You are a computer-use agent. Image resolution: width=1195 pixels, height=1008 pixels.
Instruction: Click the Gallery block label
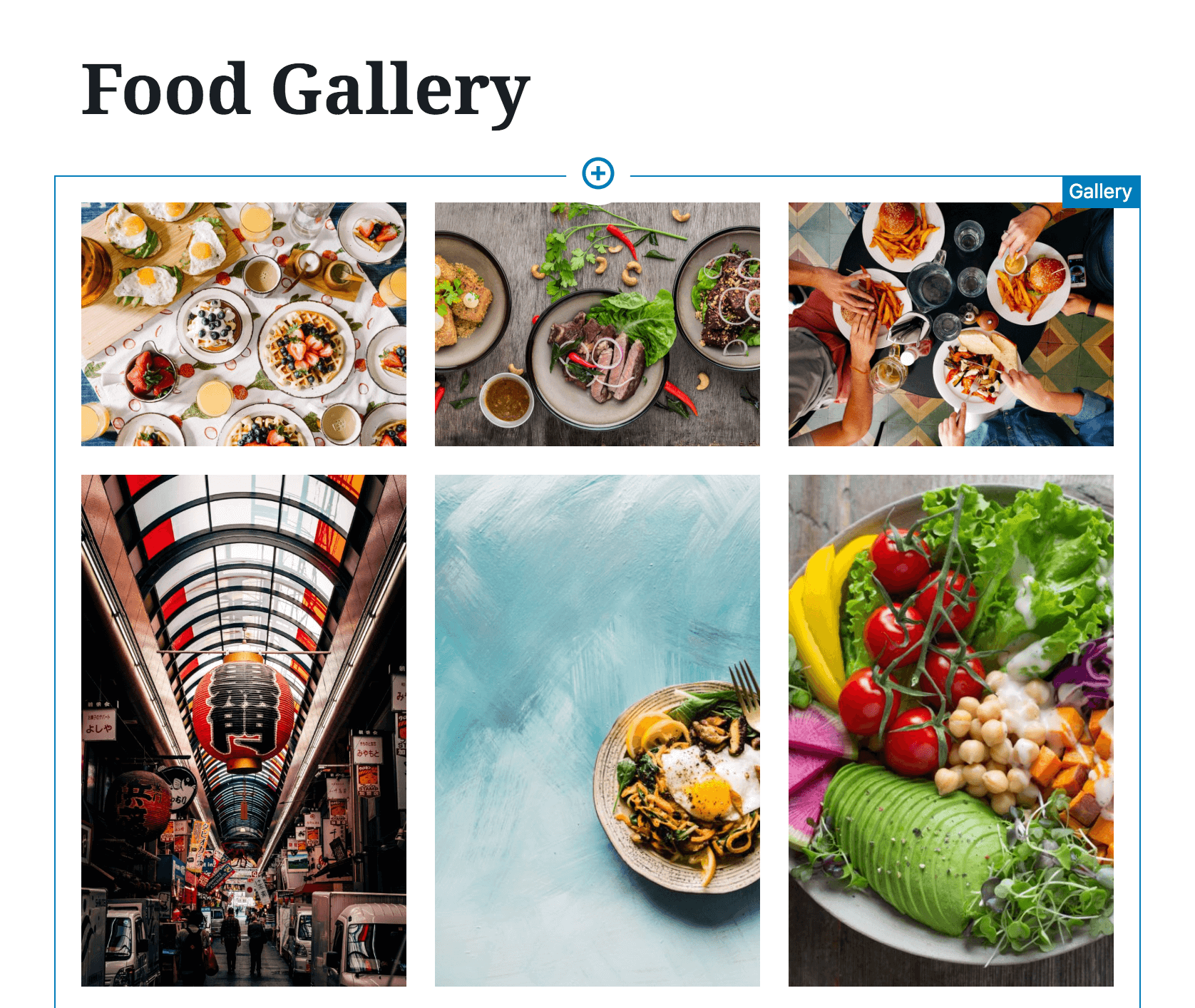pyautogui.click(x=1100, y=191)
